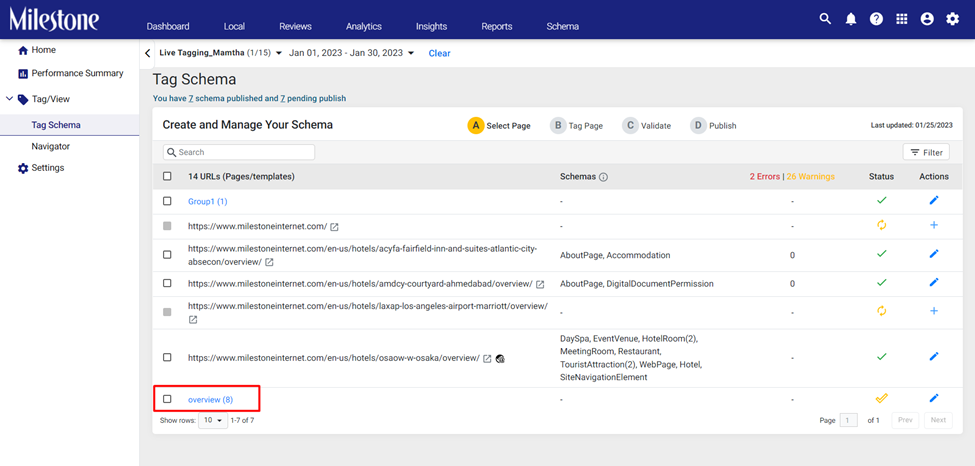Check the overview (8) row checkbox
This screenshot has width=975, height=466.
pyautogui.click(x=167, y=399)
